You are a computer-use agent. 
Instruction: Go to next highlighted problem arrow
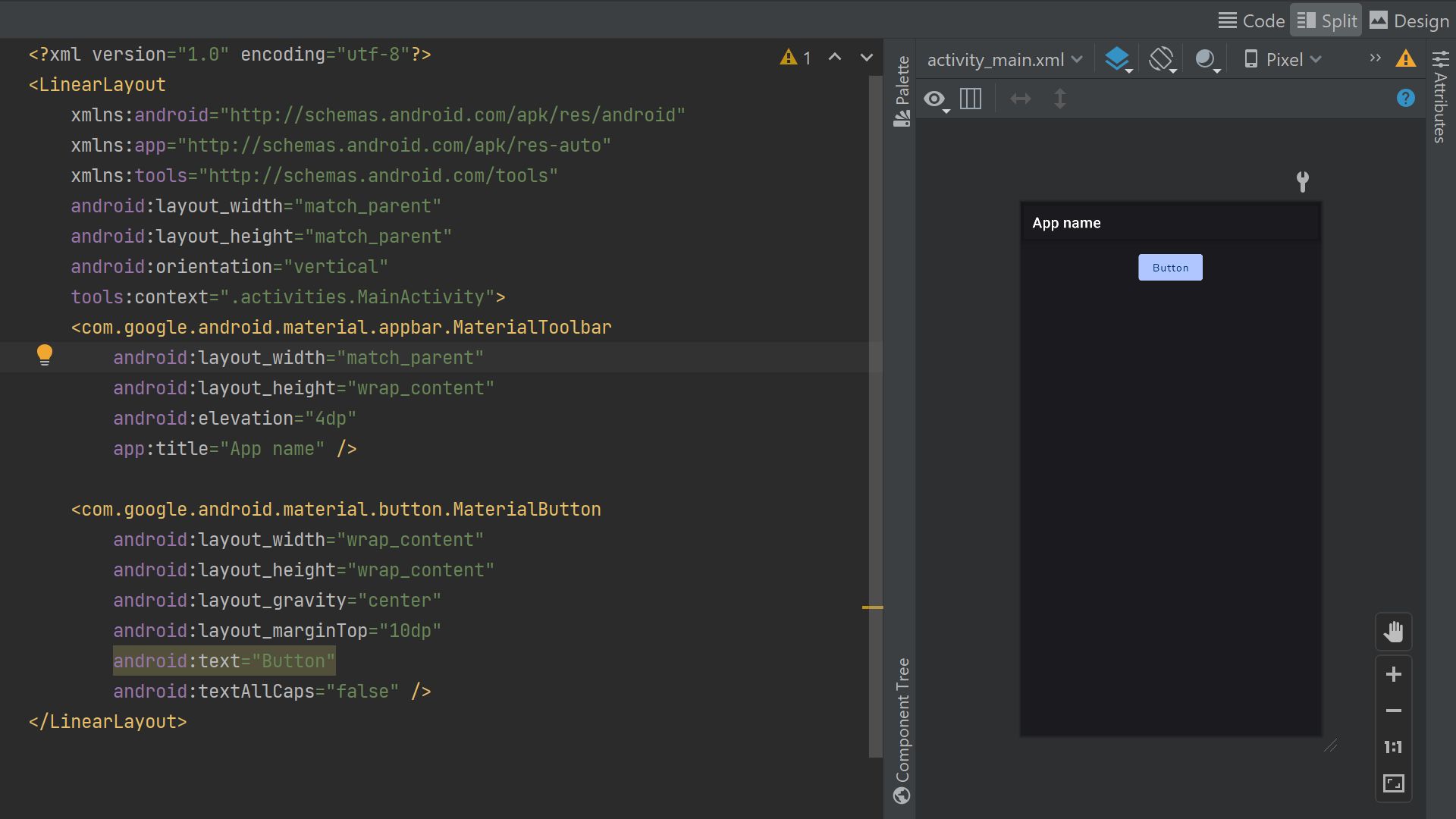(866, 57)
